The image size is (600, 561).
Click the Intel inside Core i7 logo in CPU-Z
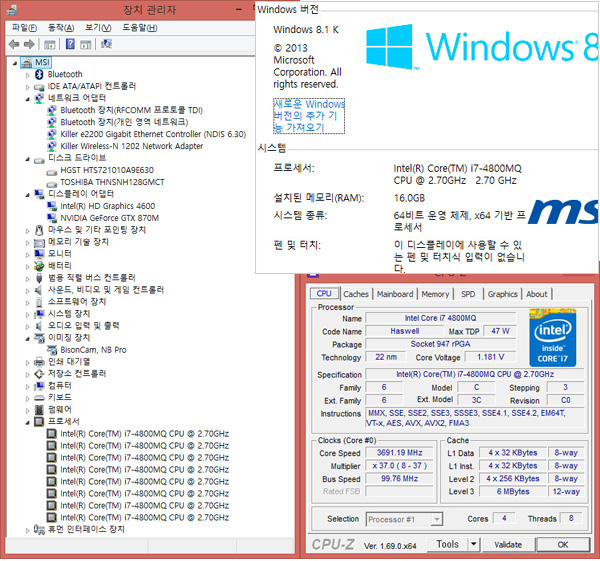552,338
